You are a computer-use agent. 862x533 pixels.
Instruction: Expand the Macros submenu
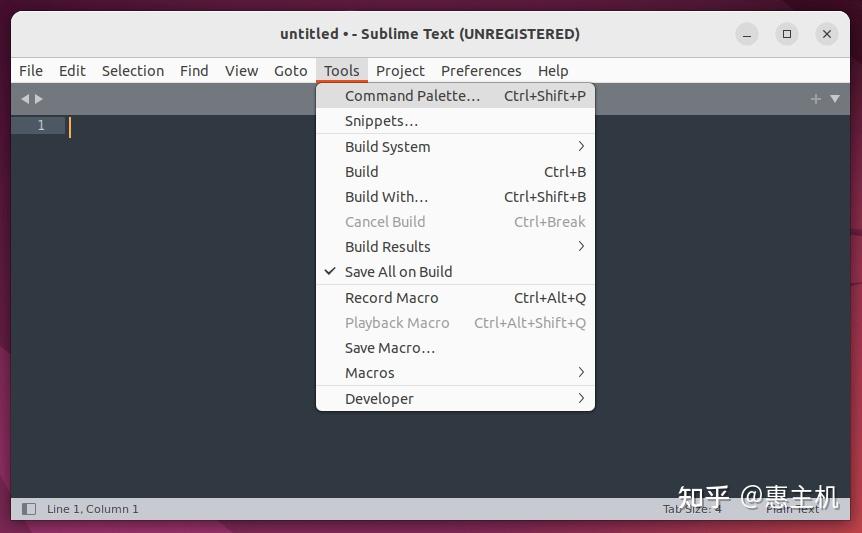pyautogui.click(x=455, y=373)
